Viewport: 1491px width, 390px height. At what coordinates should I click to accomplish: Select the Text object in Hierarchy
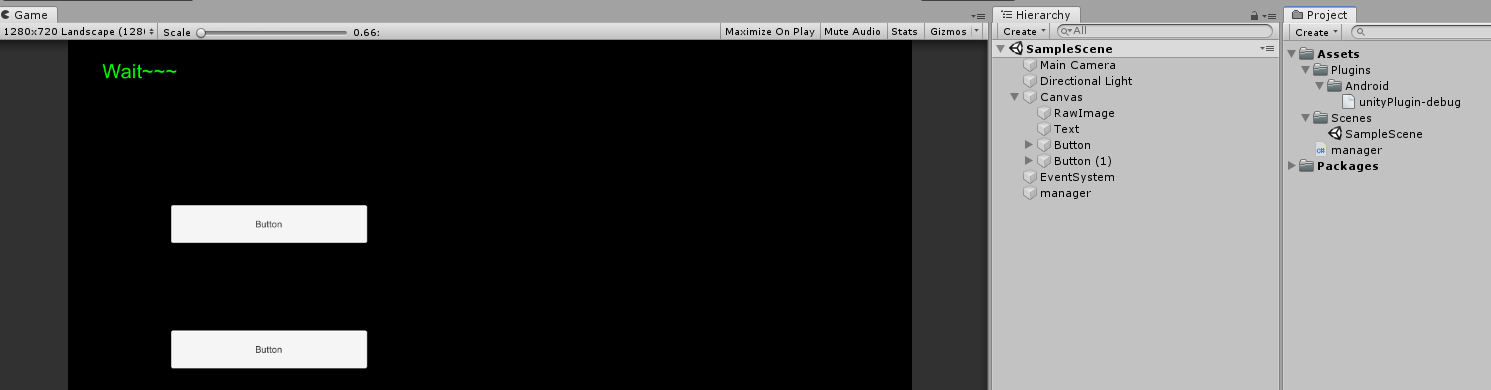click(1067, 129)
